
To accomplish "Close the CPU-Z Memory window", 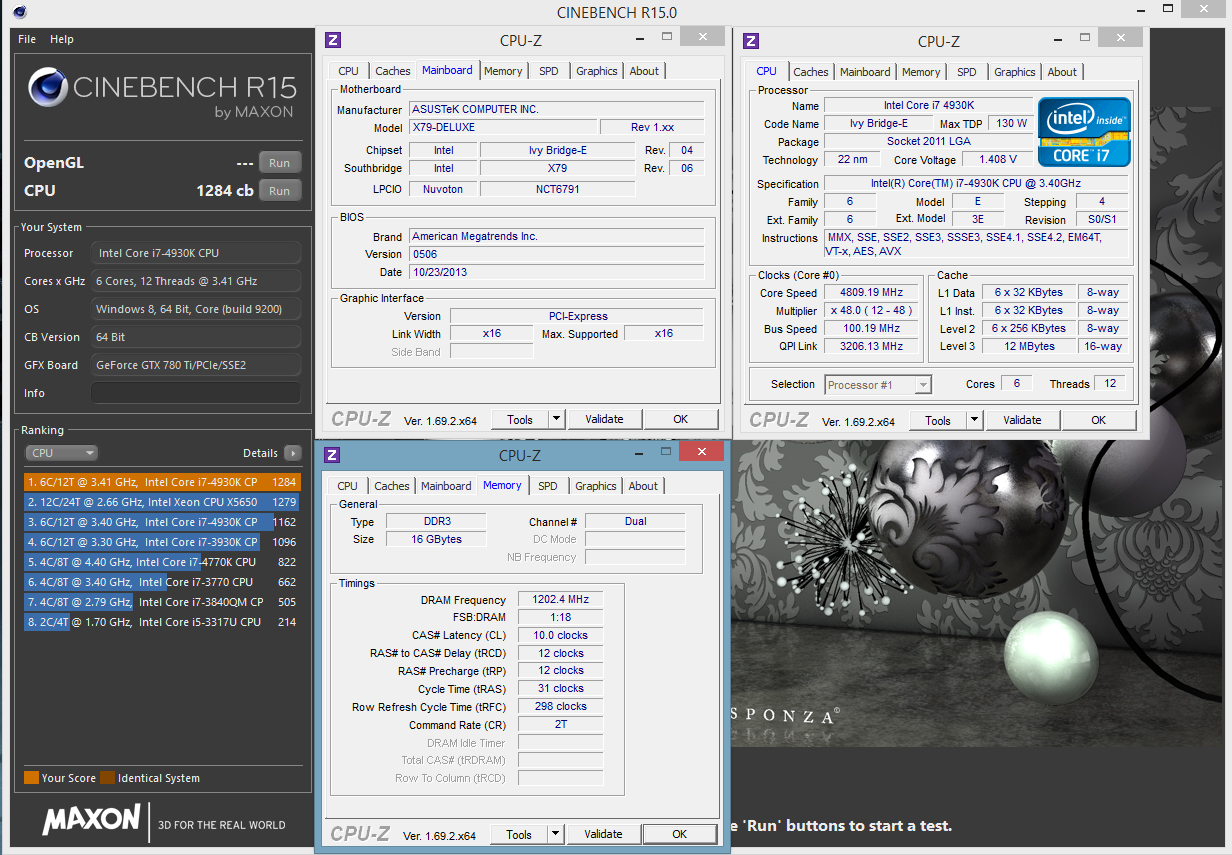I will [701, 451].
